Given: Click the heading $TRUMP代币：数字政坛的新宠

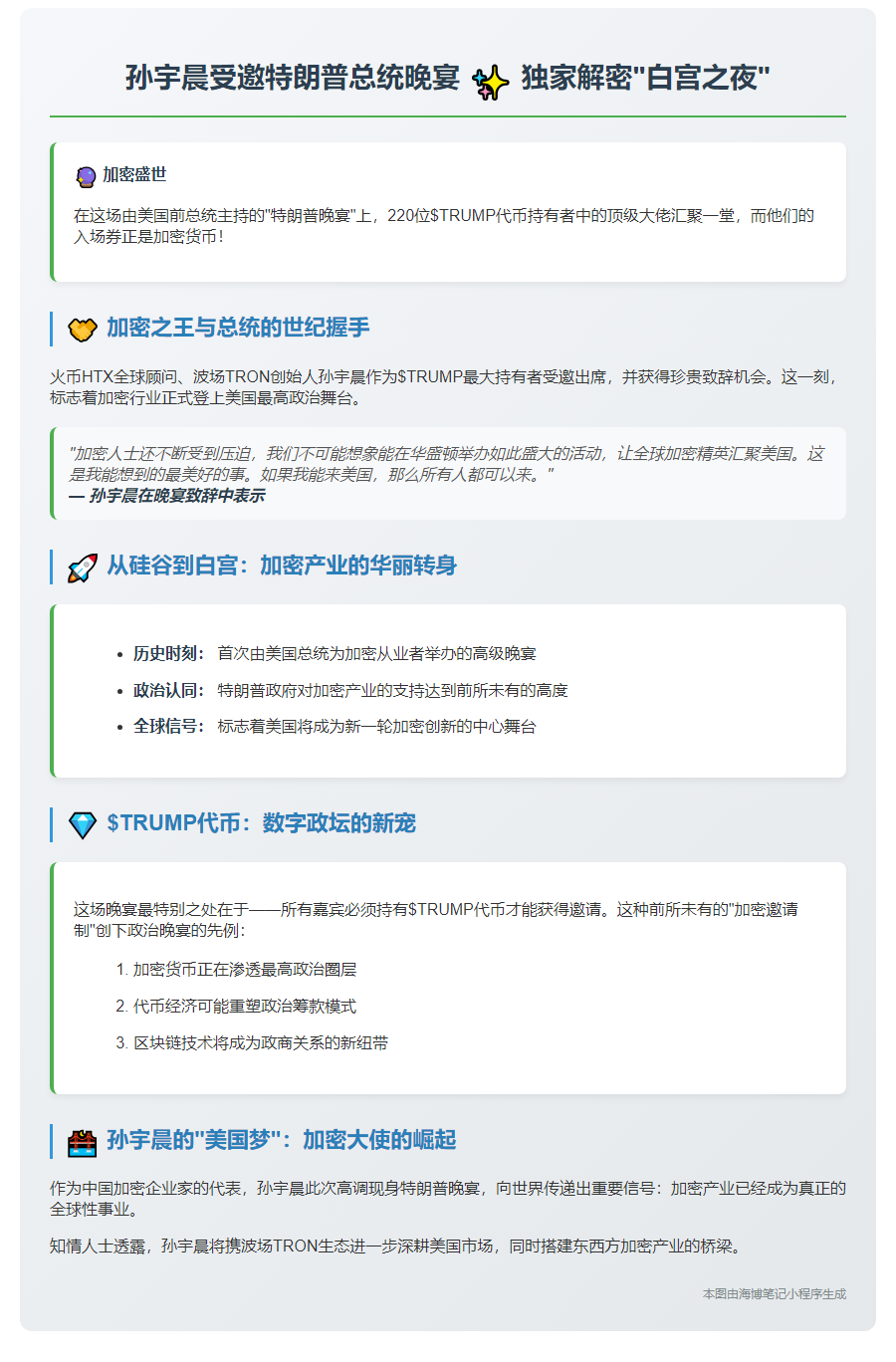Looking at the screenshot, I should click(x=262, y=823).
